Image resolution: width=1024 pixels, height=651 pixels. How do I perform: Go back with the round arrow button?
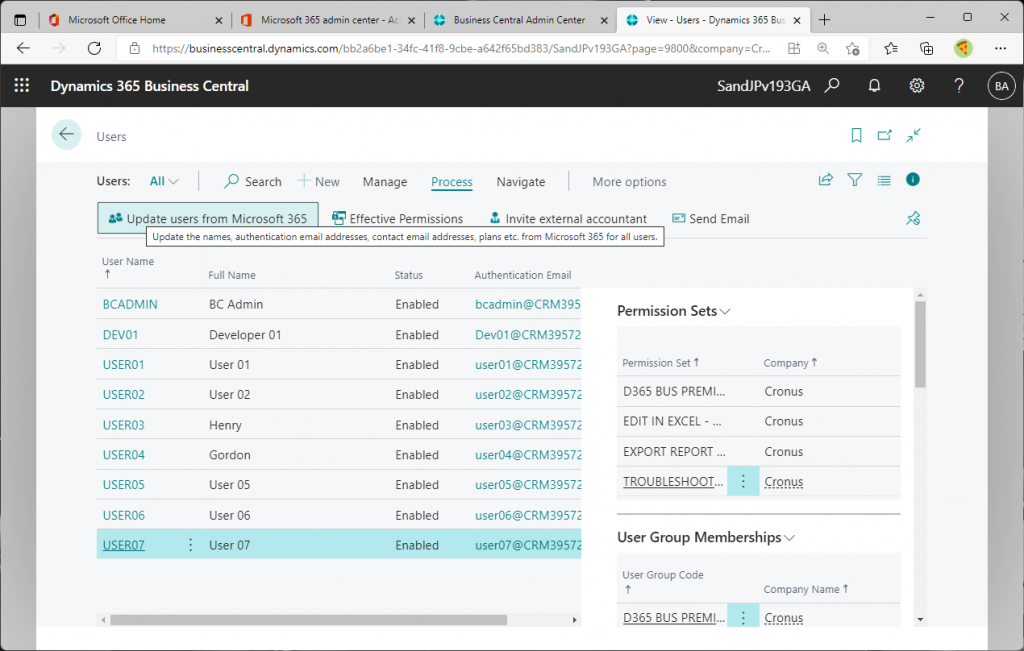coord(66,135)
